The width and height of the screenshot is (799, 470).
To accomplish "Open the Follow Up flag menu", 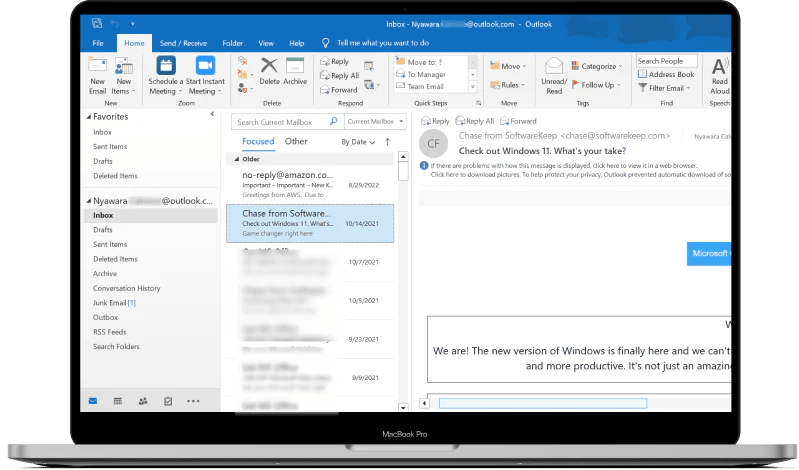I will (x=596, y=85).
